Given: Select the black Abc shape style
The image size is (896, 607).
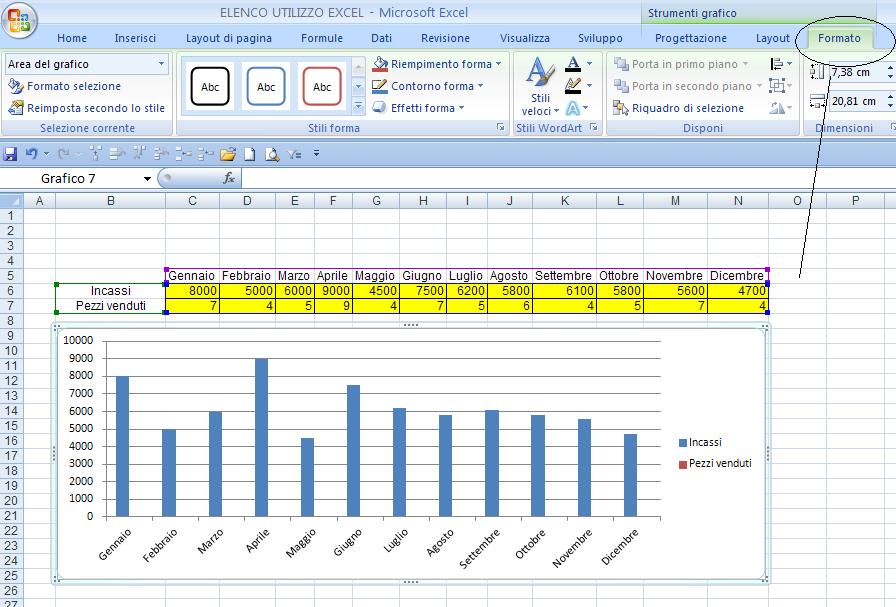Looking at the screenshot, I should click(x=212, y=85).
